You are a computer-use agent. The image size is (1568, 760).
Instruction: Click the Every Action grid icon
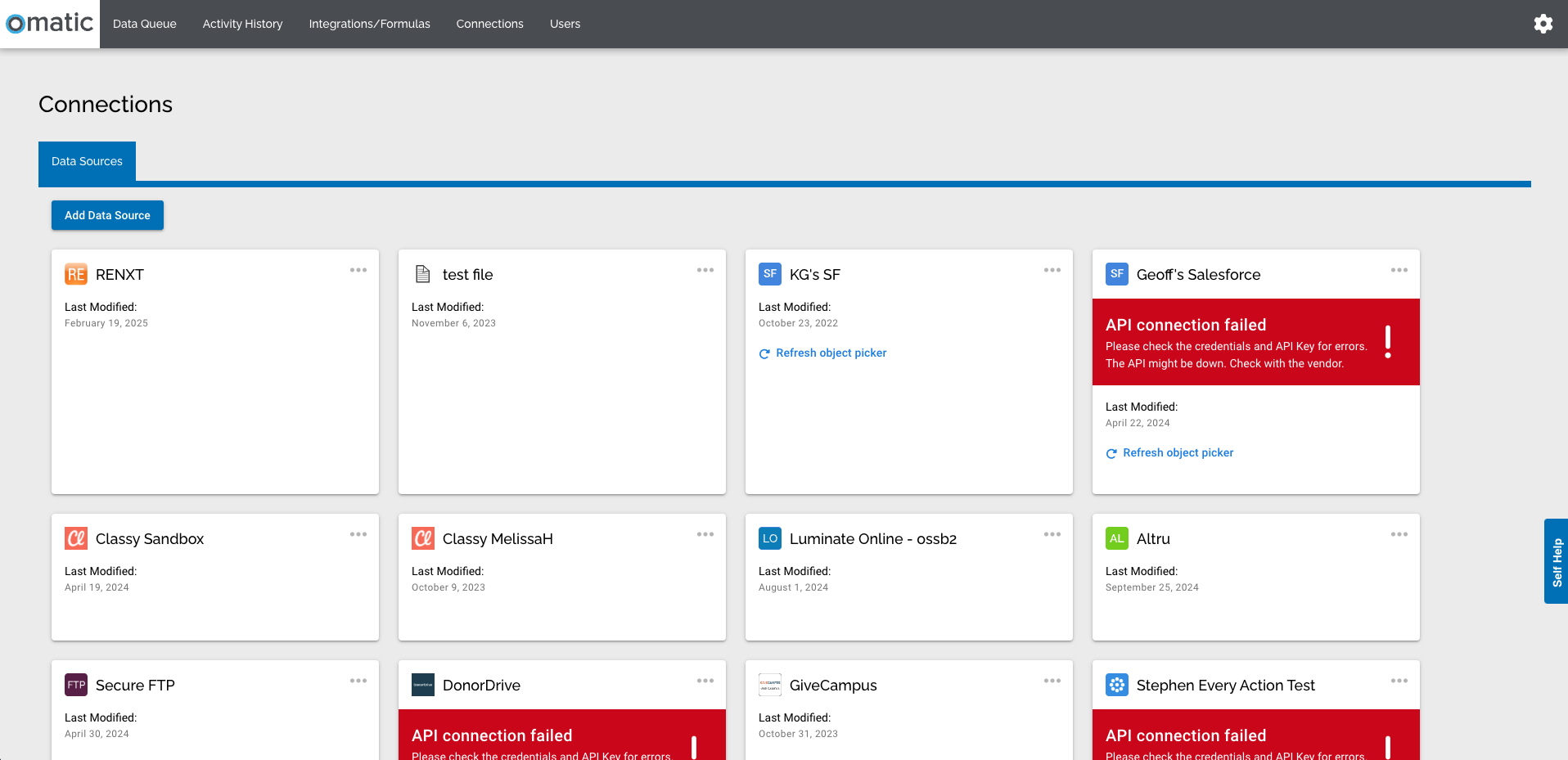tap(1116, 685)
